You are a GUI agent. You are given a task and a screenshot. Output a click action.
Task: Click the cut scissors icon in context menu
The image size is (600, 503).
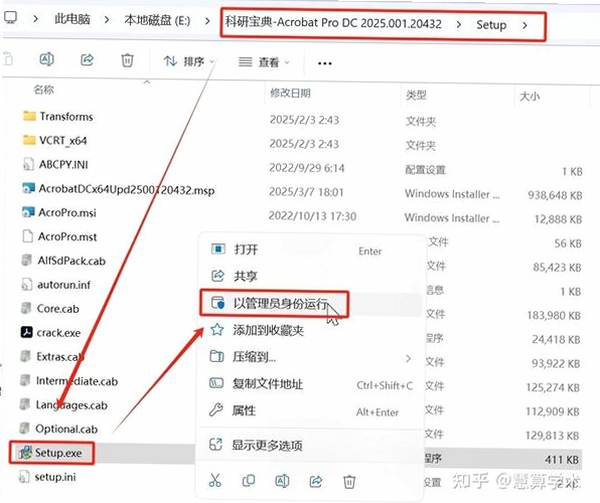[x=215, y=480]
